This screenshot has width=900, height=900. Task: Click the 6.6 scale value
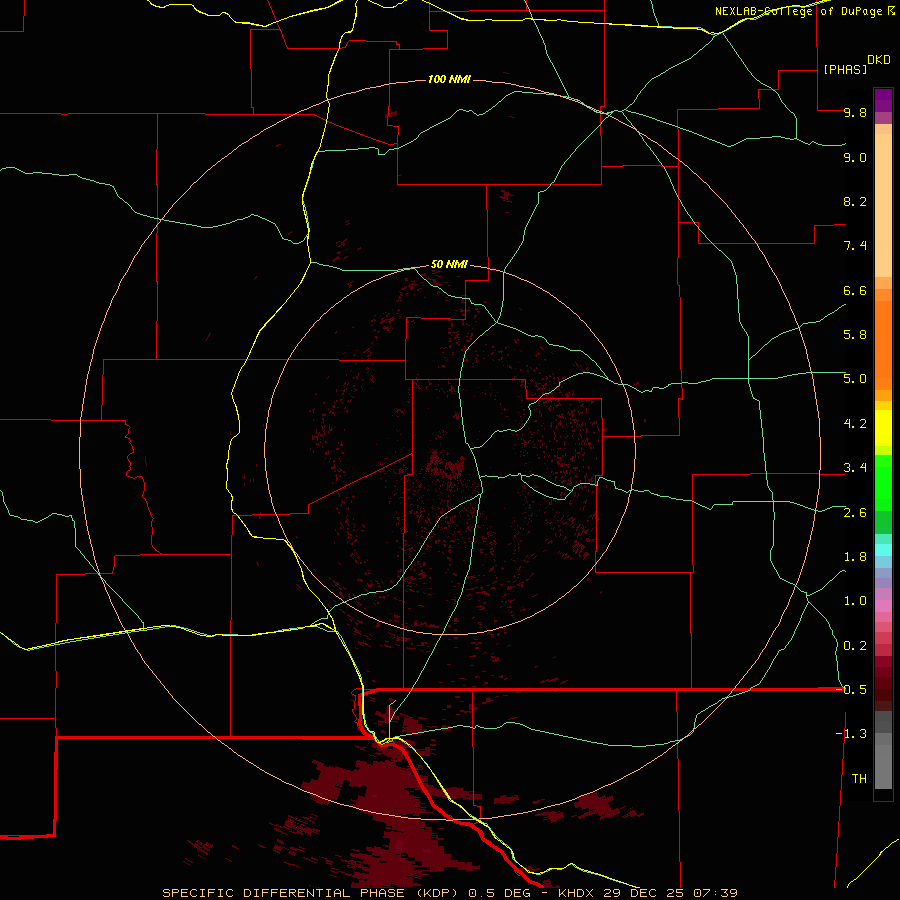pos(855,290)
